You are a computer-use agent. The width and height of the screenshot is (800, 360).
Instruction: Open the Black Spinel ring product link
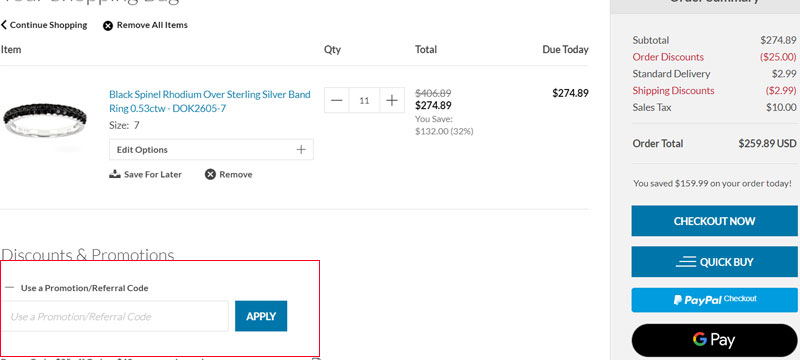pos(210,101)
